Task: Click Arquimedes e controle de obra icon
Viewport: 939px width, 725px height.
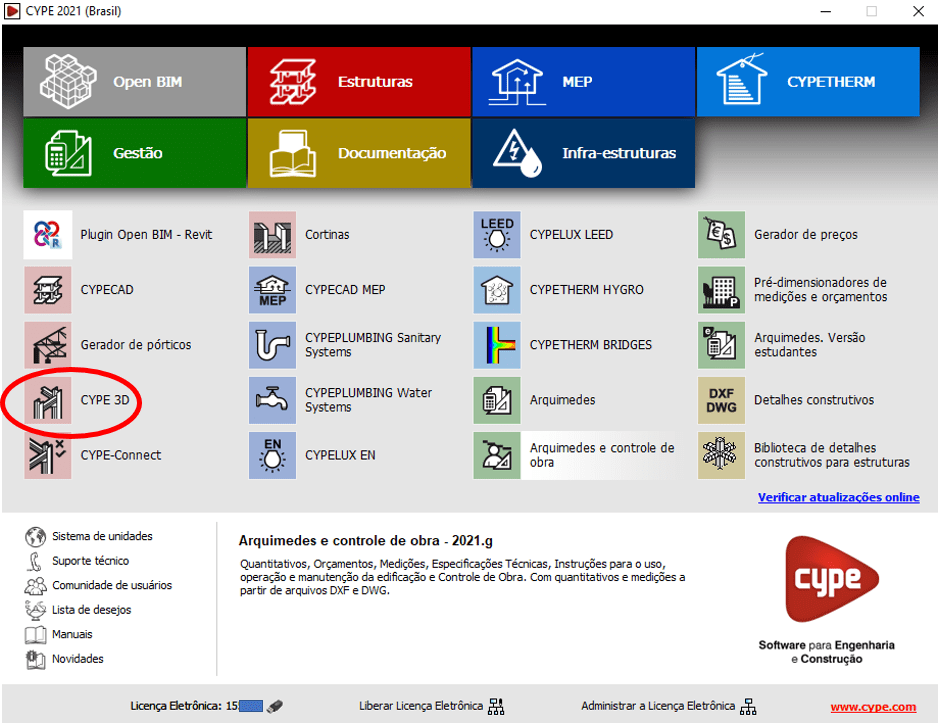Action: tap(497, 455)
